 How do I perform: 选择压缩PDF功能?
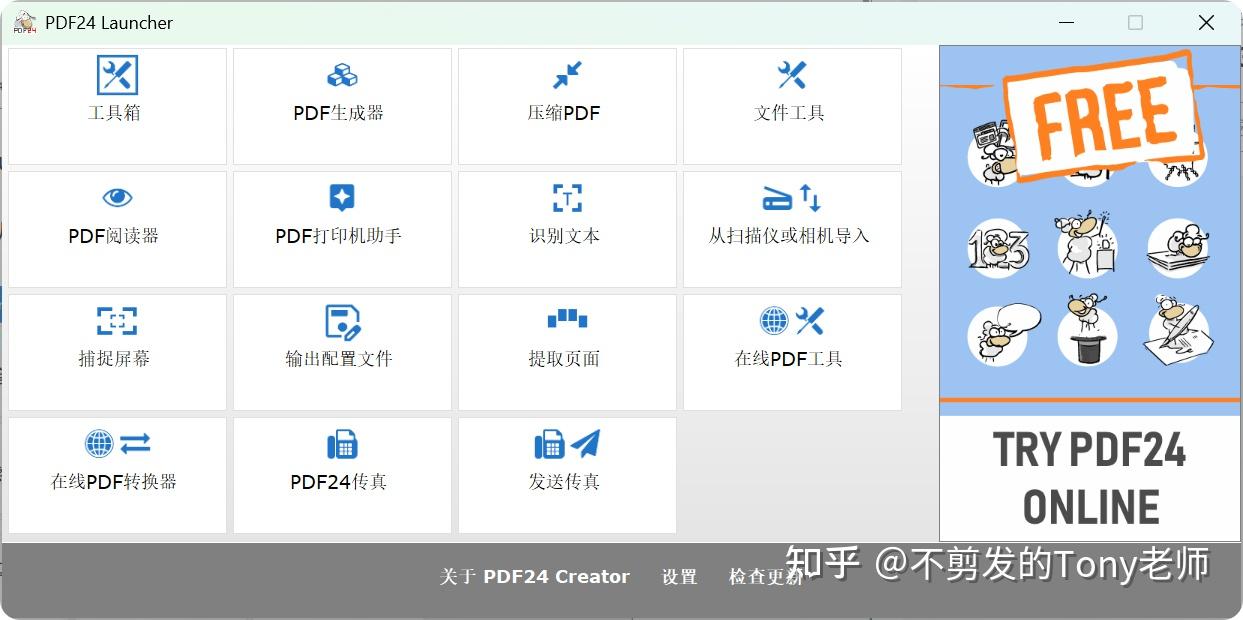(x=566, y=105)
